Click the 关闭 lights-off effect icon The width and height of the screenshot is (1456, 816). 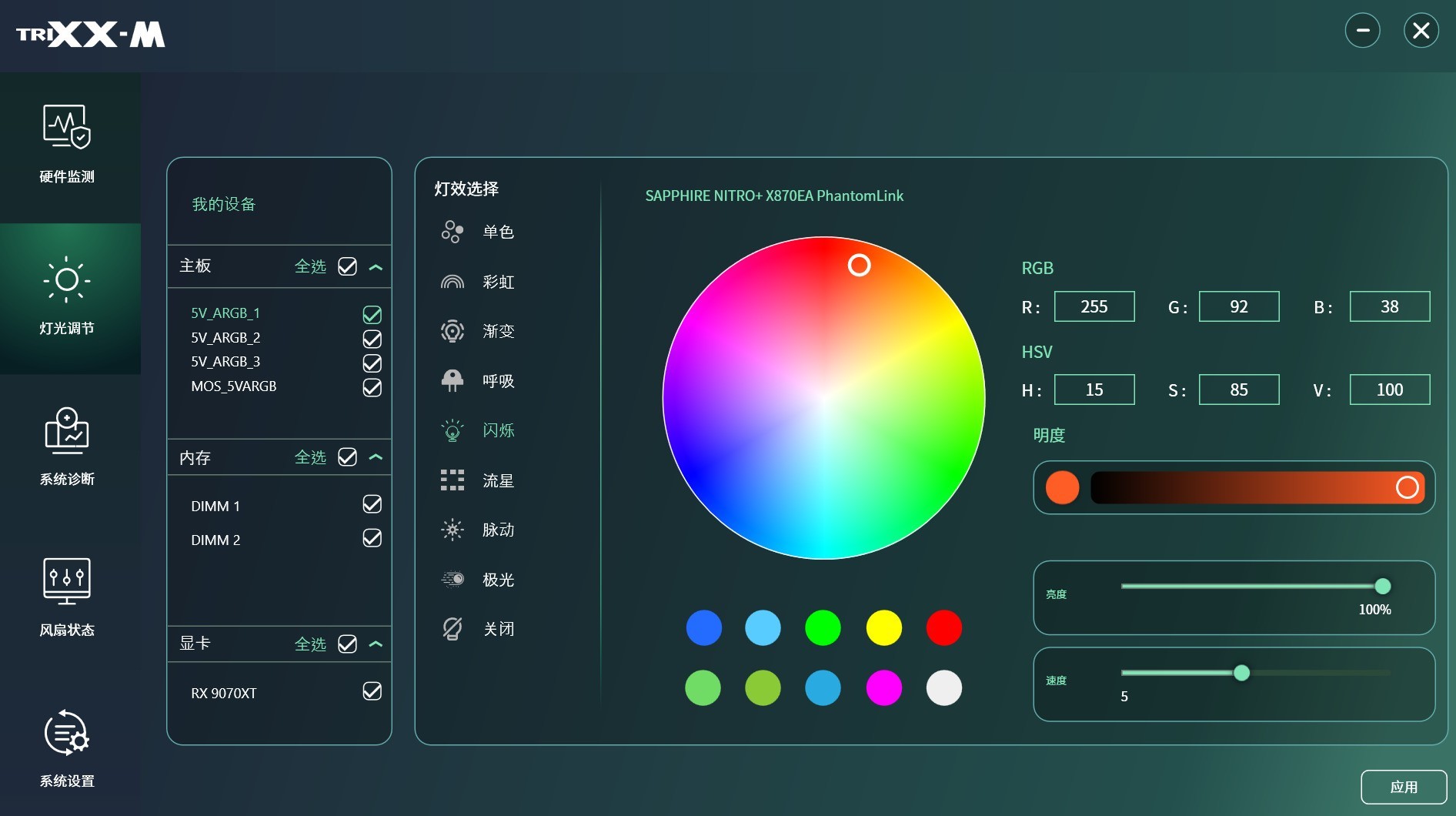click(x=452, y=629)
